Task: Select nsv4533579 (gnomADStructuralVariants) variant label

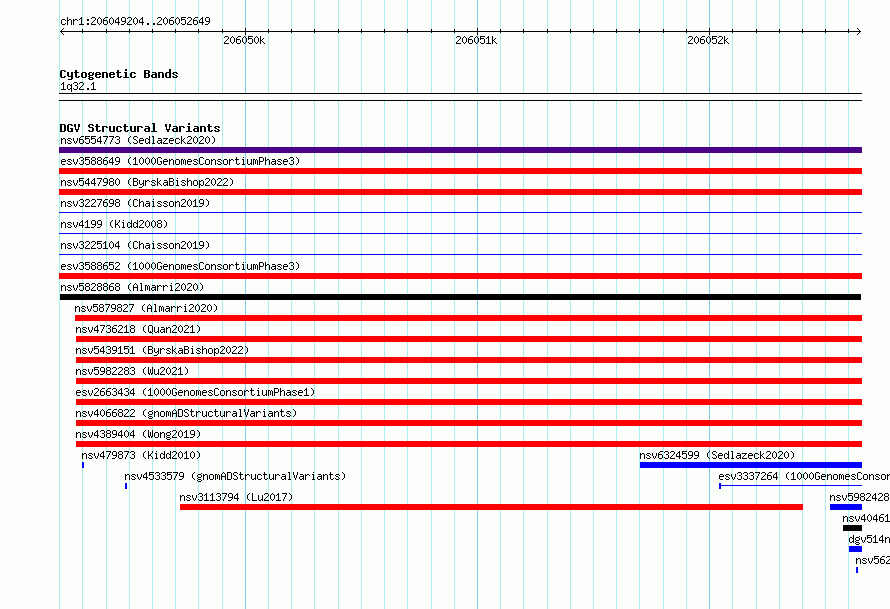Action: coord(235,476)
